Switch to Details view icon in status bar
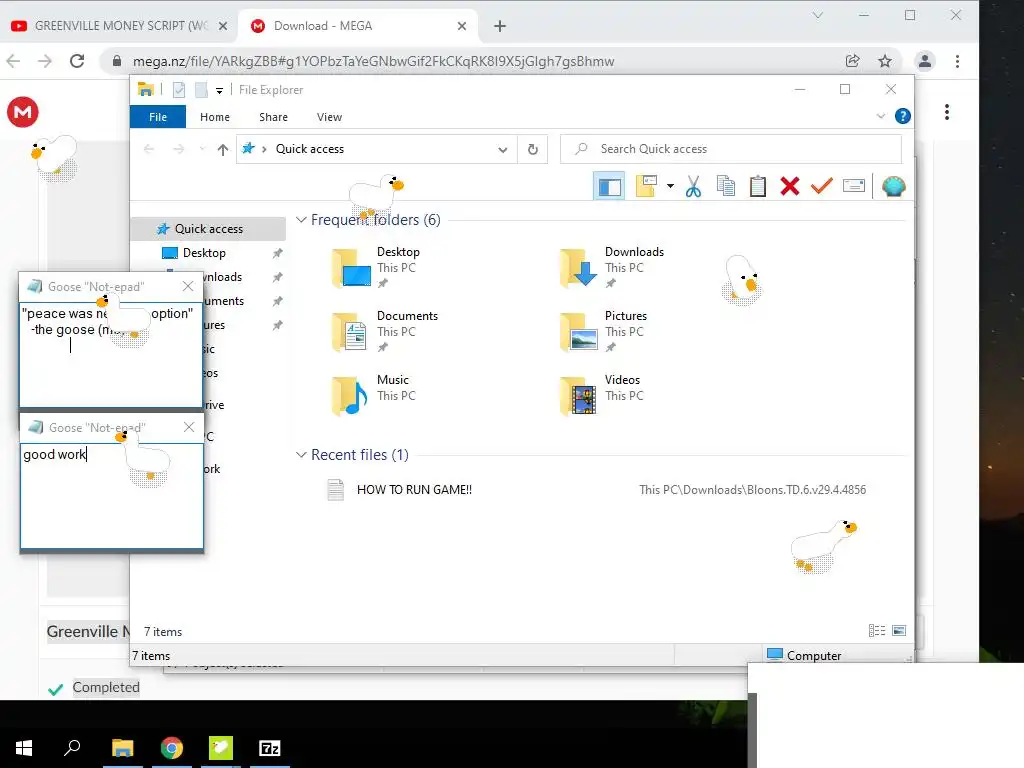Viewport: 1024px width, 768px height. (x=877, y=631)
